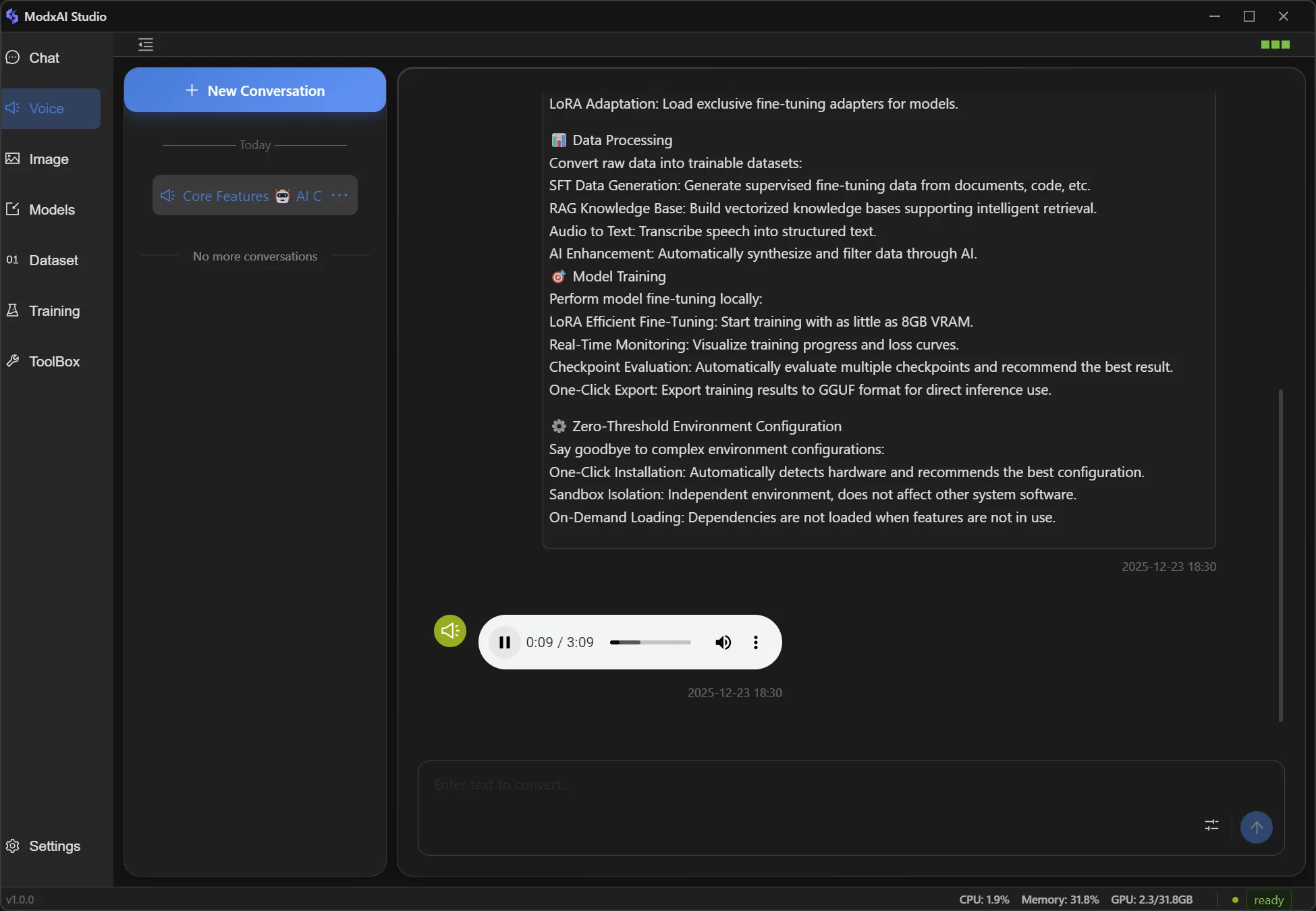
Task: Open Settings from the sidebar
Action: pos(53,846)
